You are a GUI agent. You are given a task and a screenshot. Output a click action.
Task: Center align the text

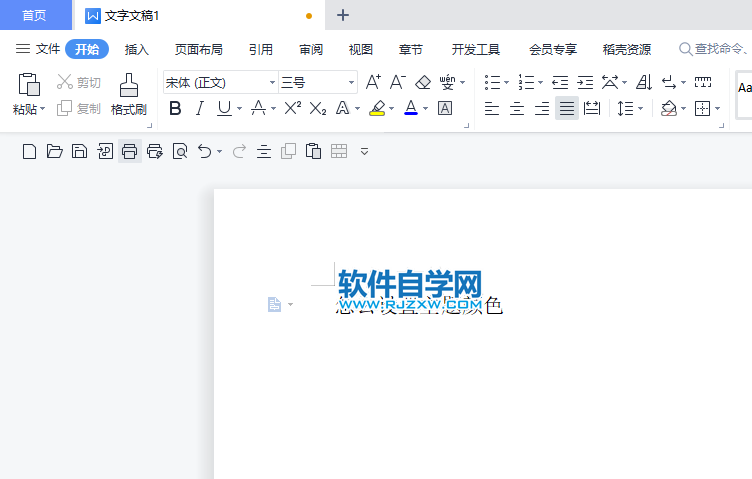click(x=517, y=108)
